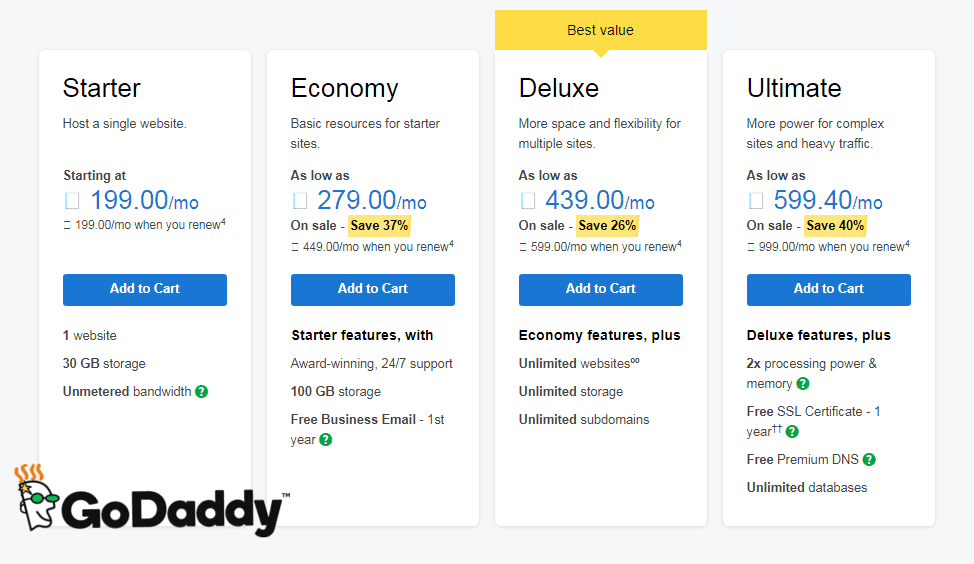Select the Best value banner
The width and height of the screenshot is (974, 564).
(601, 30)
